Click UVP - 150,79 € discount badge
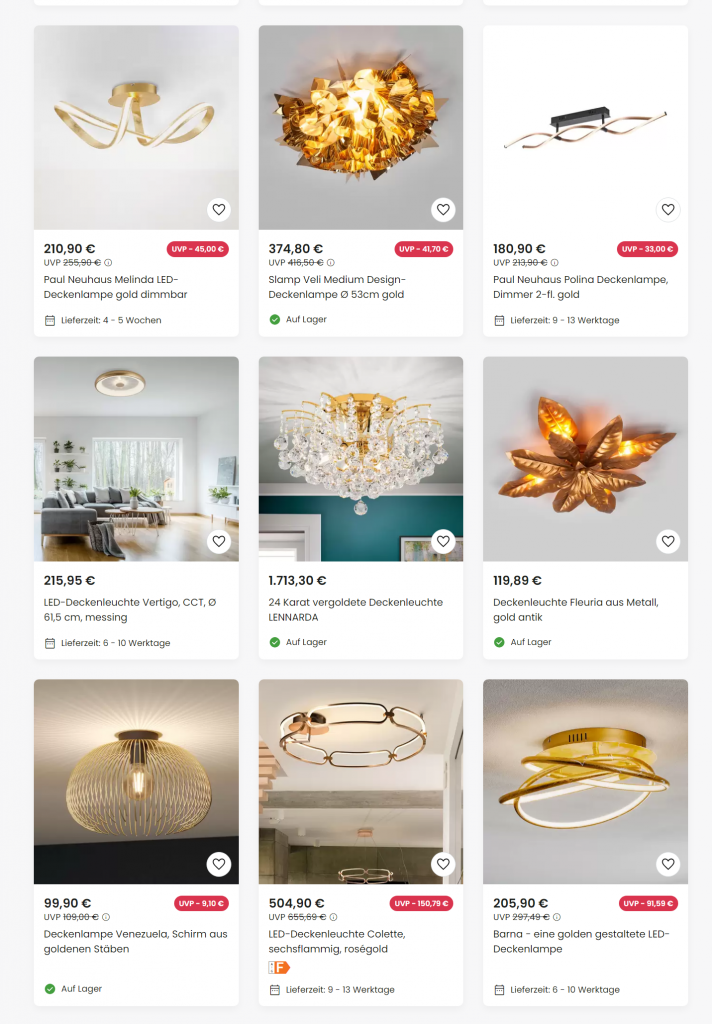 point(421,904)
